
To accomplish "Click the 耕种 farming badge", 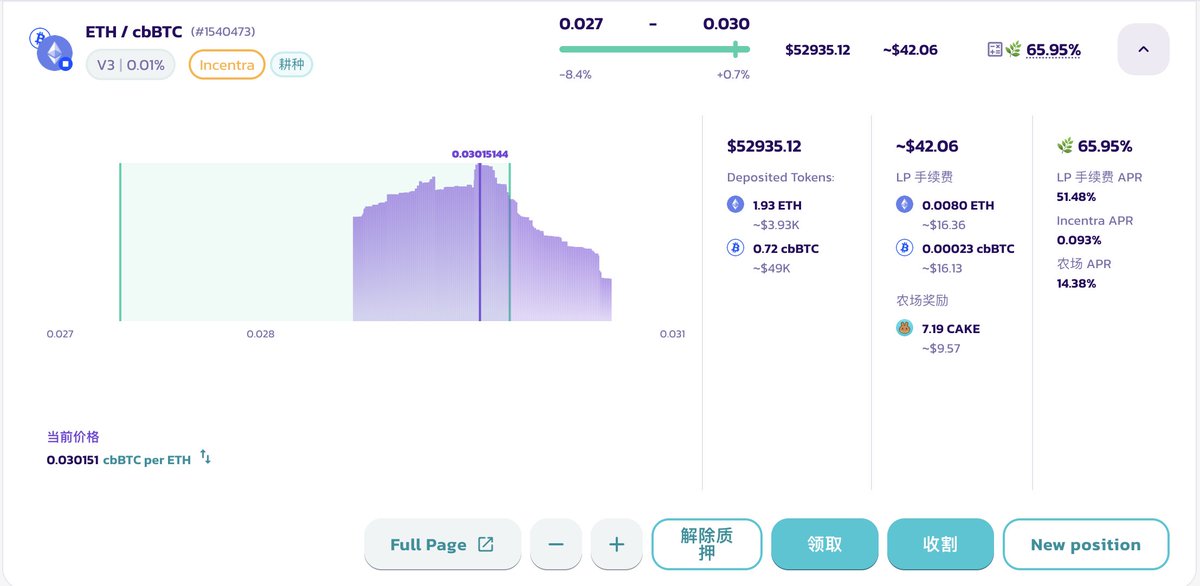I will point(292,65).
